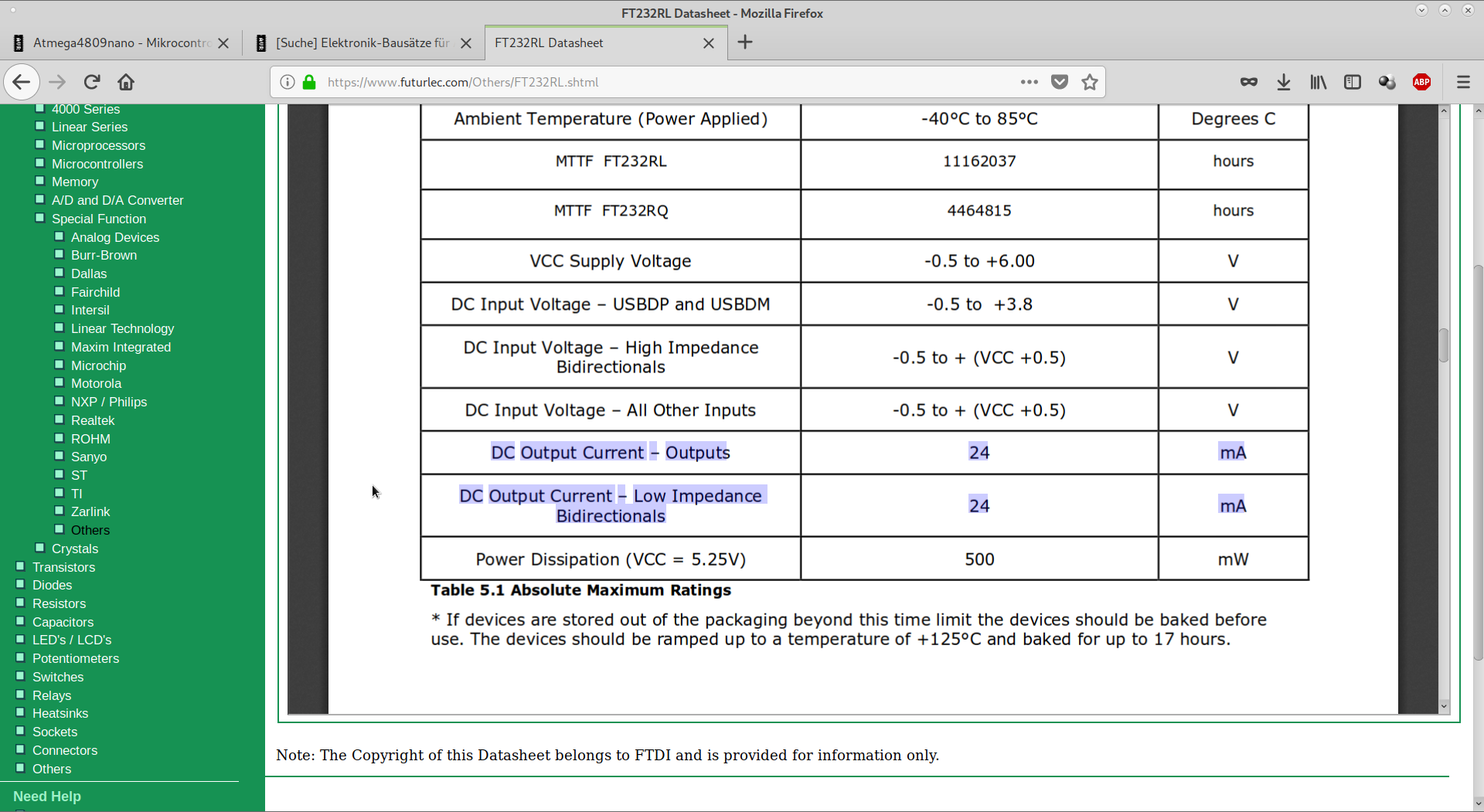This screenshot has height=812, width=1484.
Task: Open the Dallas subcategory
Action: click(x=89, y=273)
